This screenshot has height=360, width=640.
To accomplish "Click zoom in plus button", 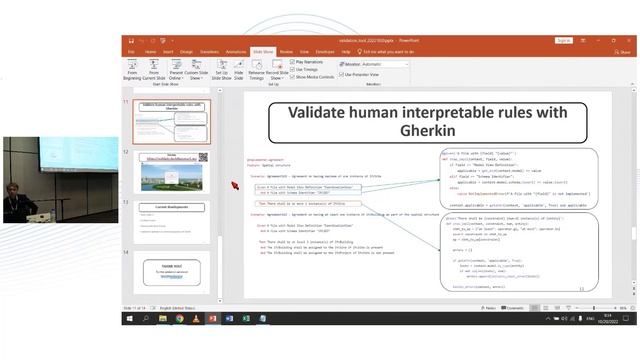I will [x=615, y=308].
